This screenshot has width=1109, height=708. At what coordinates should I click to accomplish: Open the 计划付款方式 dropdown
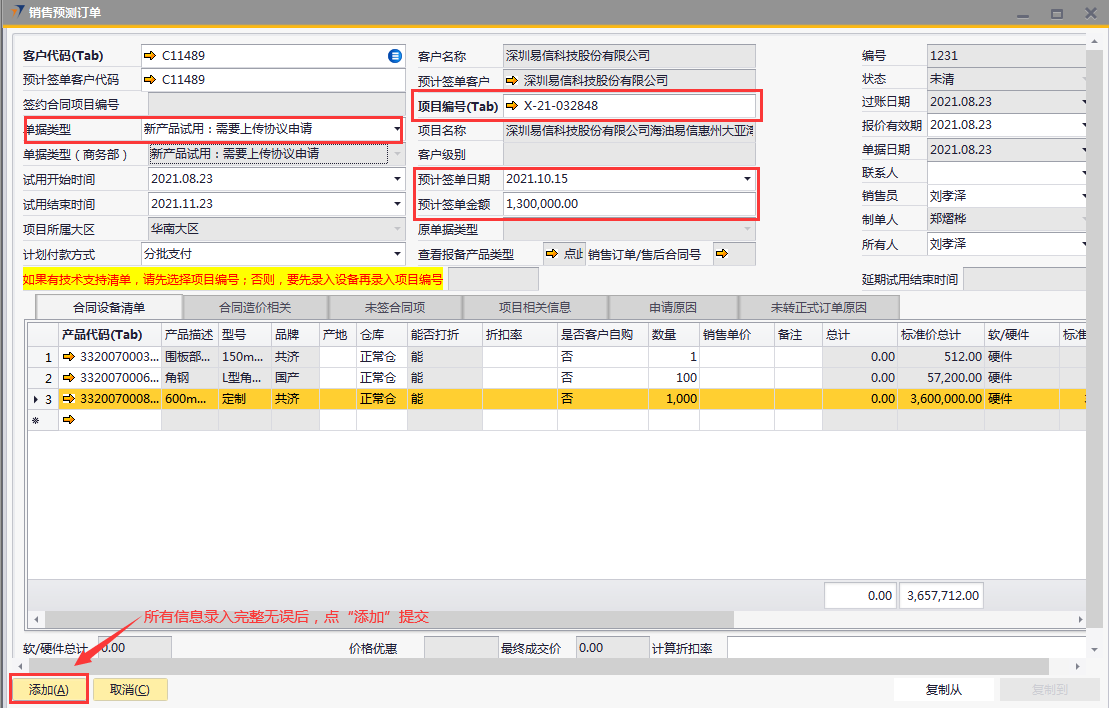pyautogui.click(x=396, y=254)
